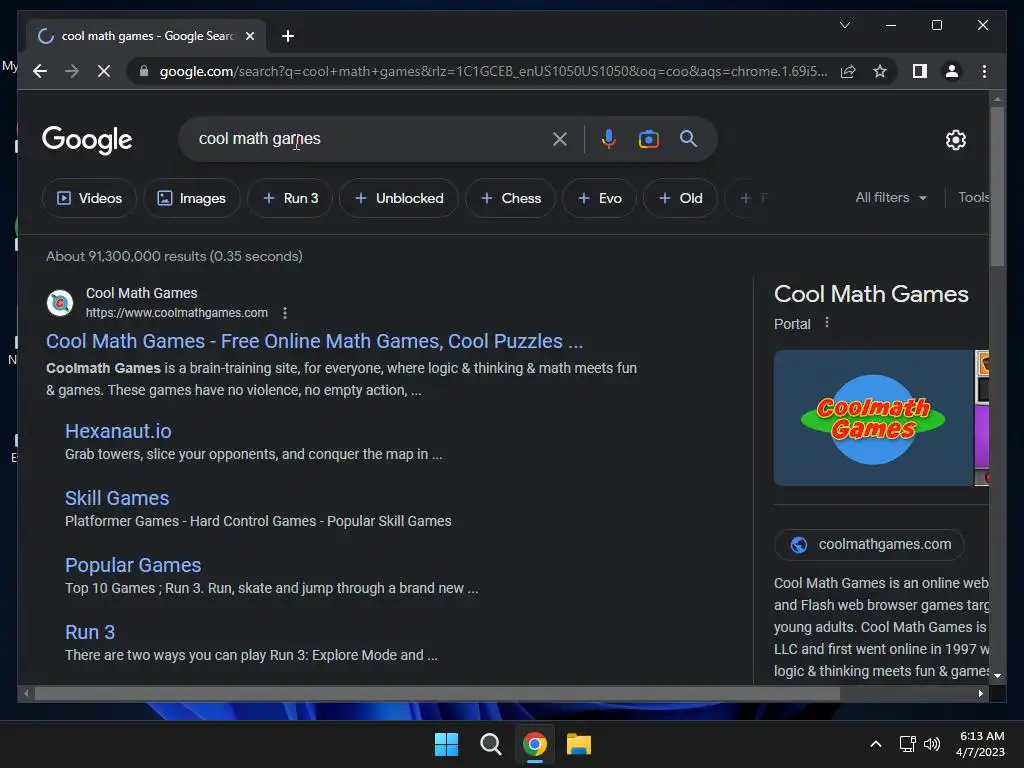Go back with the browser back arrow
1024x768 pixels.
40,71
